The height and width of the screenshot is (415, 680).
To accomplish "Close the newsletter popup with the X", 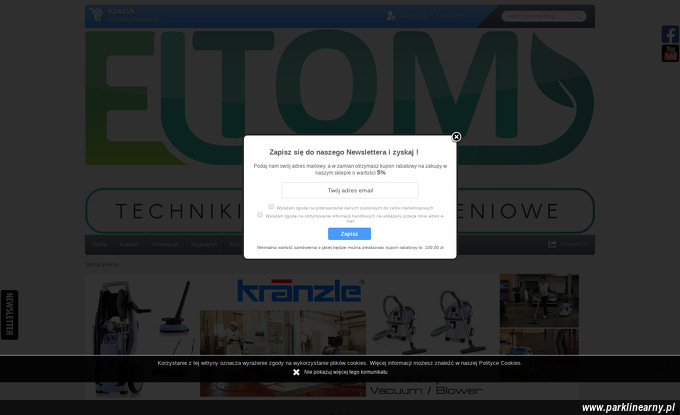I will 456,137.
